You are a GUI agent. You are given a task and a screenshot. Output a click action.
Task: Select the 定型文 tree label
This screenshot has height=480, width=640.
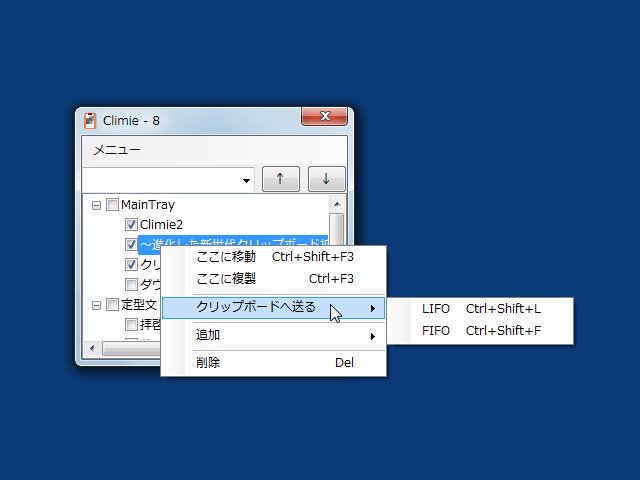138,304
